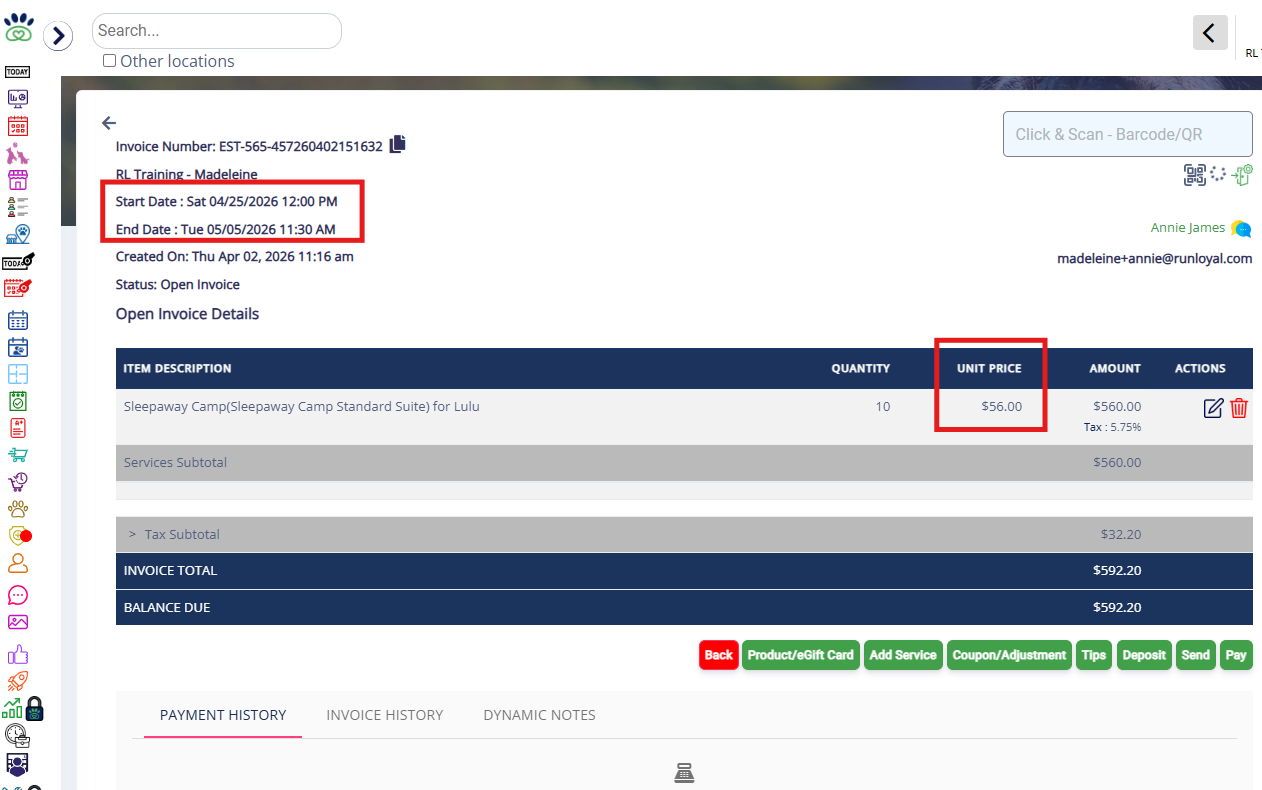Open the magenta image gallery icon
Image resolution: width=1262 pixels, height=790 pixels.
[x=18, y=622]
